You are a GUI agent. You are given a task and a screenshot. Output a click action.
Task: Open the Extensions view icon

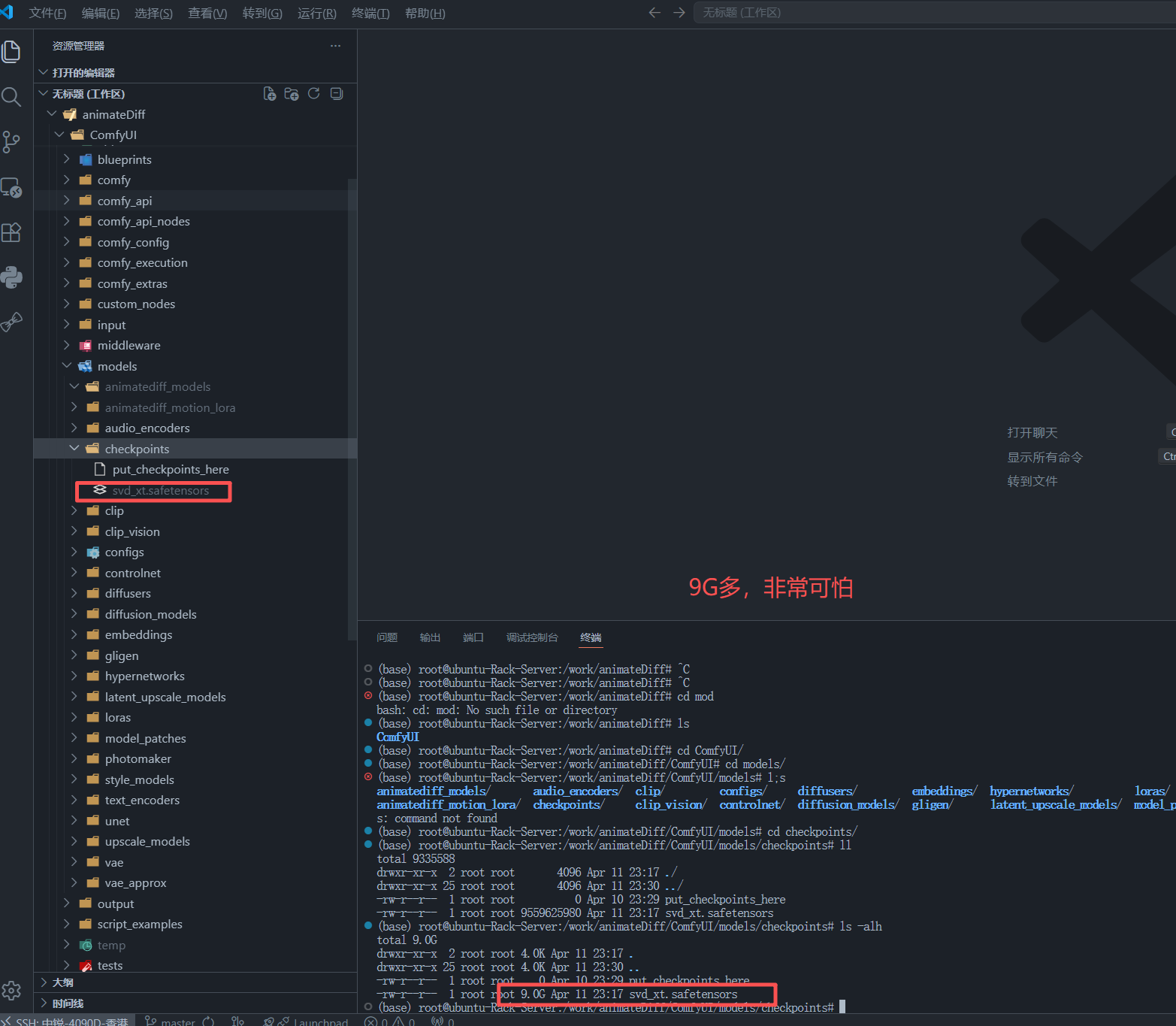point(11,232)
